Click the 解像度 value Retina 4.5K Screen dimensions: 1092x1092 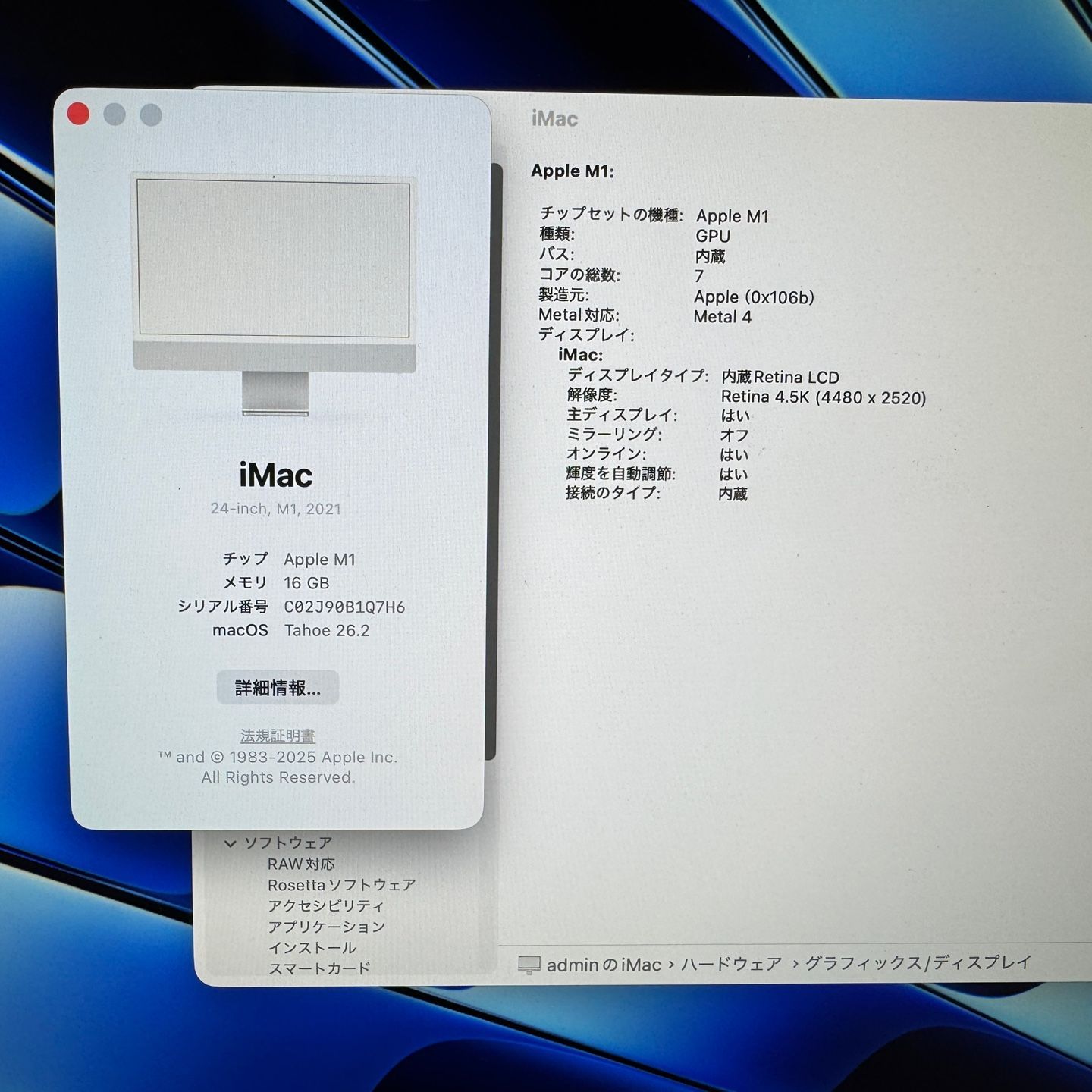pos(824,397)
